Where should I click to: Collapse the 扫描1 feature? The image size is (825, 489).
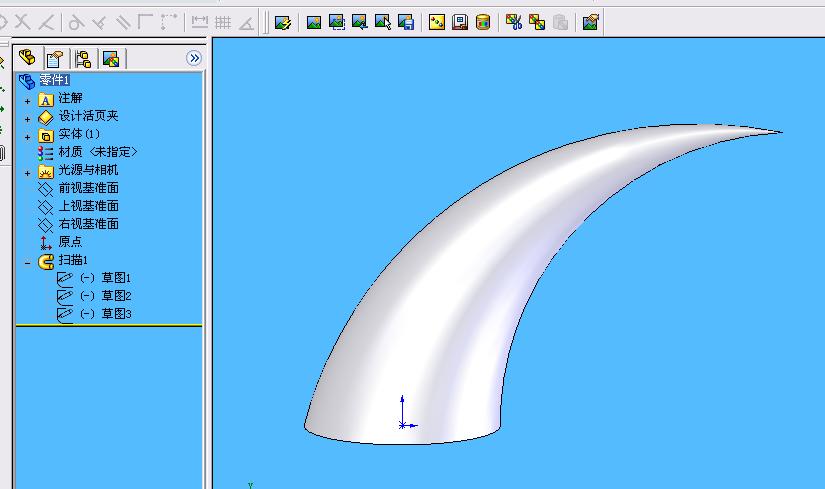27,263
